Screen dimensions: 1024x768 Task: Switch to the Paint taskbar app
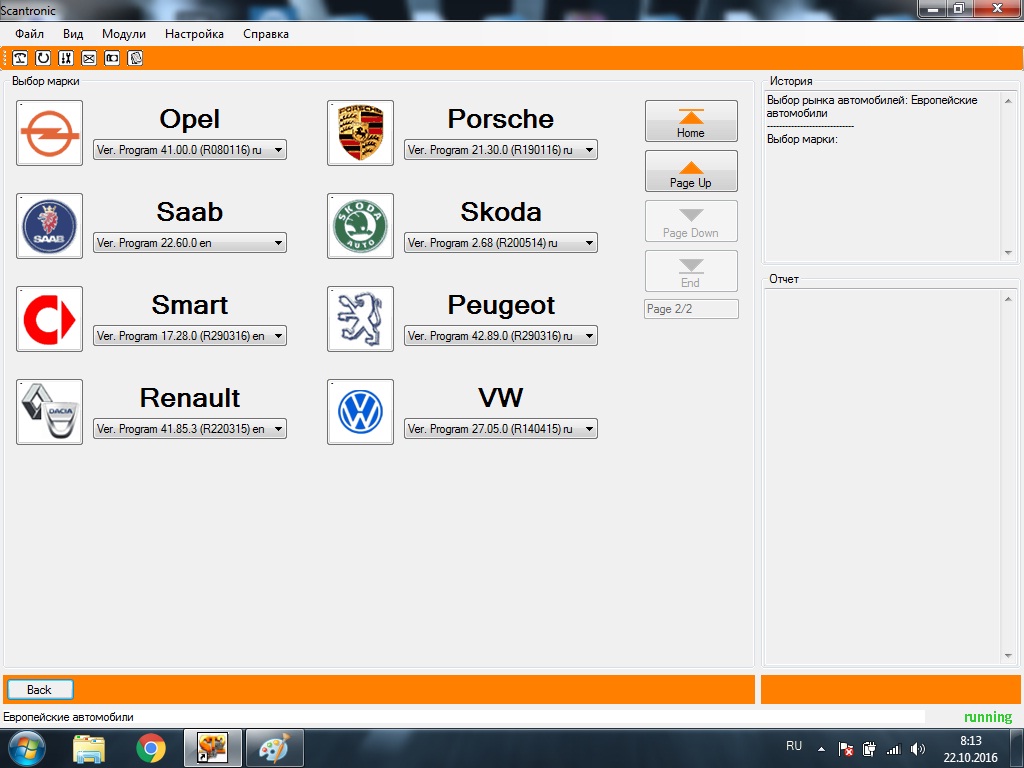tap(275, 748)
